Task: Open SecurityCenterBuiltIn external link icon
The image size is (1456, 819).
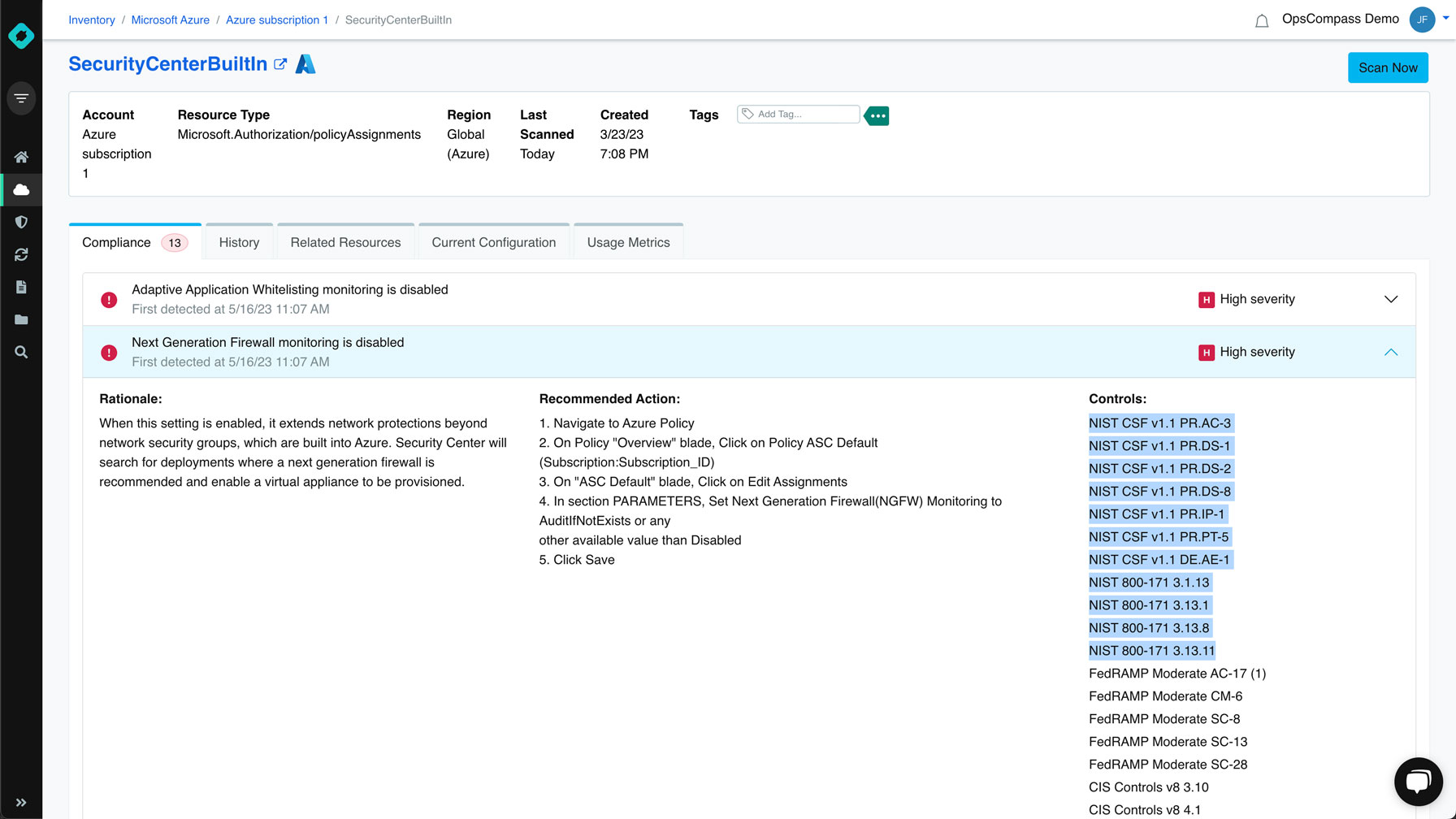Action: point(280,64)
